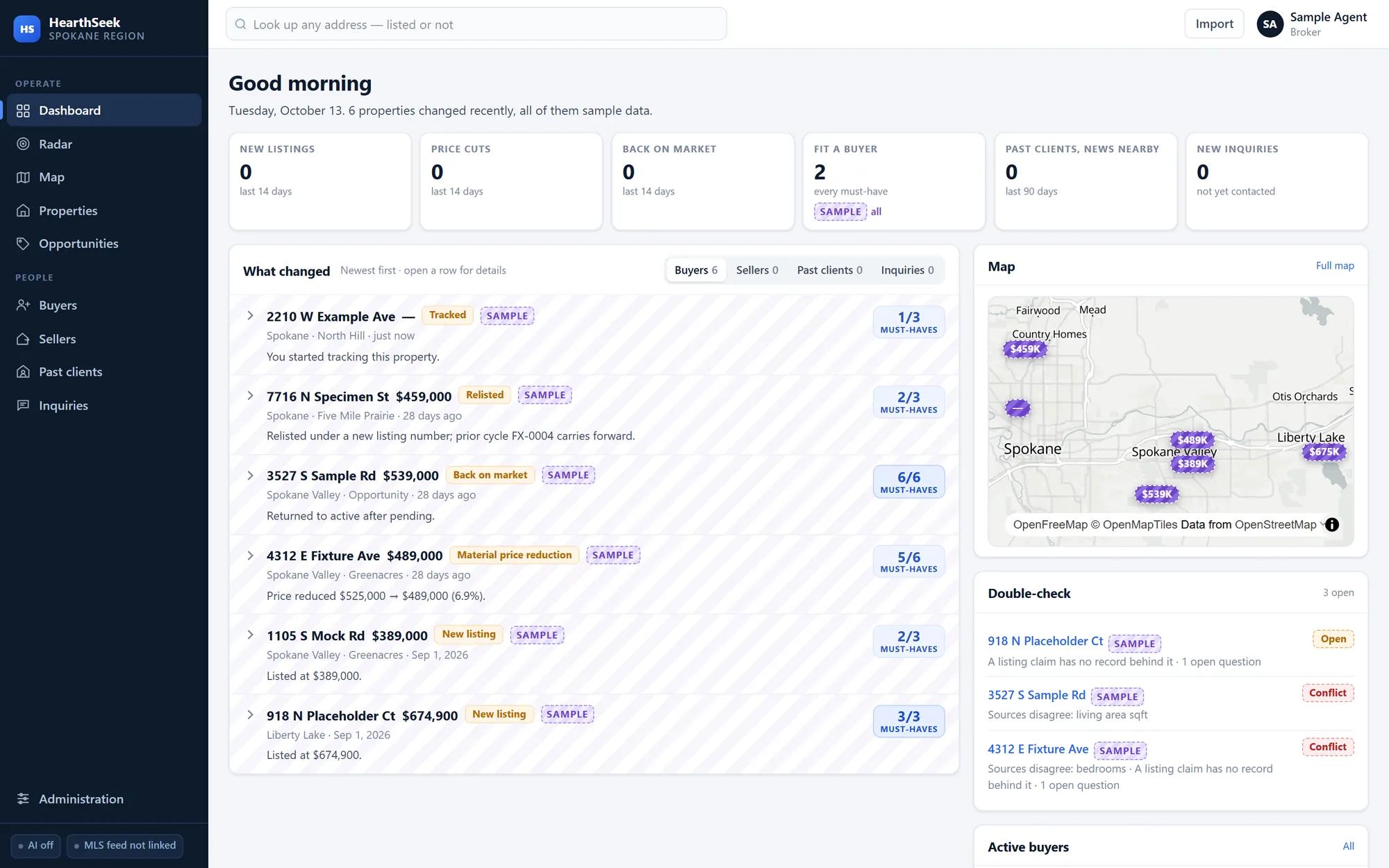Image resolution: width=1389 pixels, height=868 pixels.
Task: Click the search magnifier icon
Action: click(x=240, y=24)
